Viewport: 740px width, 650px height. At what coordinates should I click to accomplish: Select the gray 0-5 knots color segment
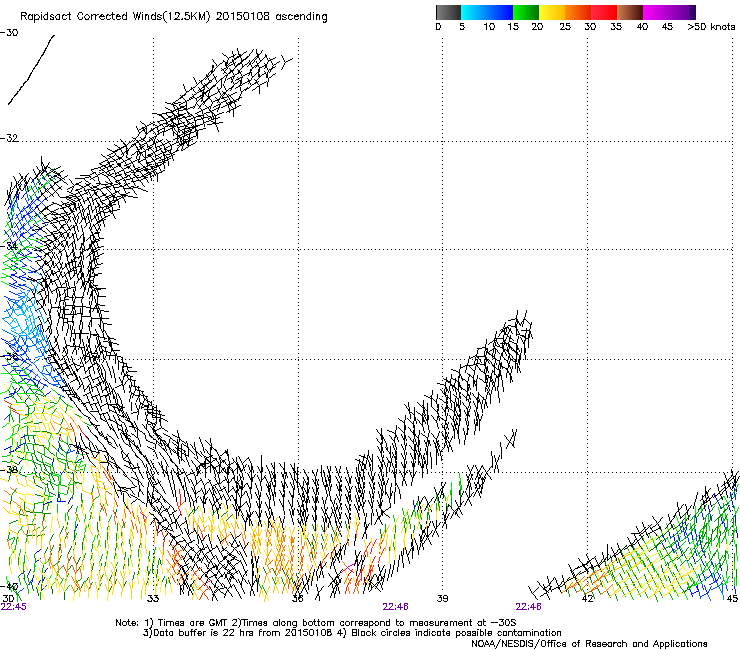(x=448, y=12)
